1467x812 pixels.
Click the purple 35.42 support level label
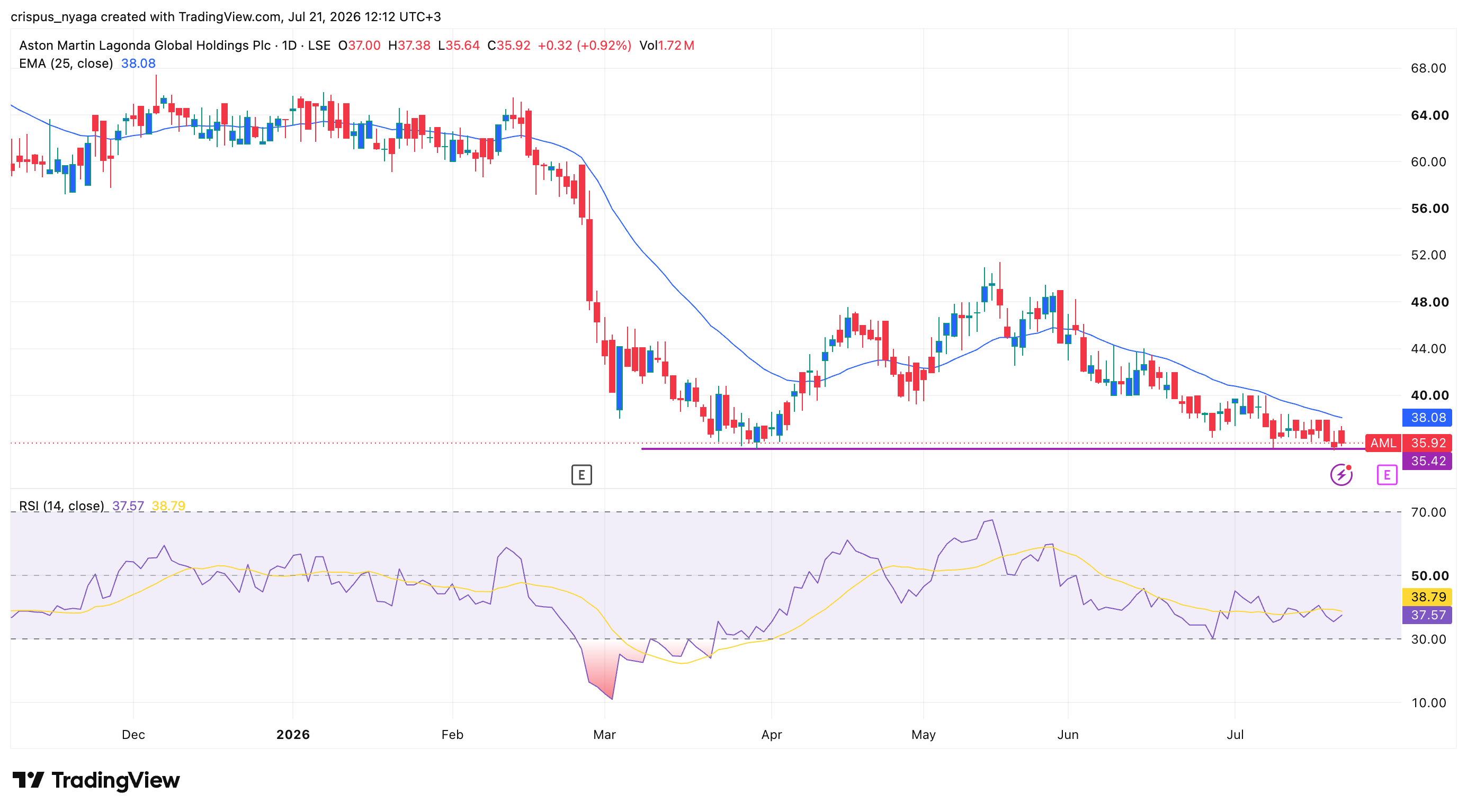click(x=1427, y=461)
